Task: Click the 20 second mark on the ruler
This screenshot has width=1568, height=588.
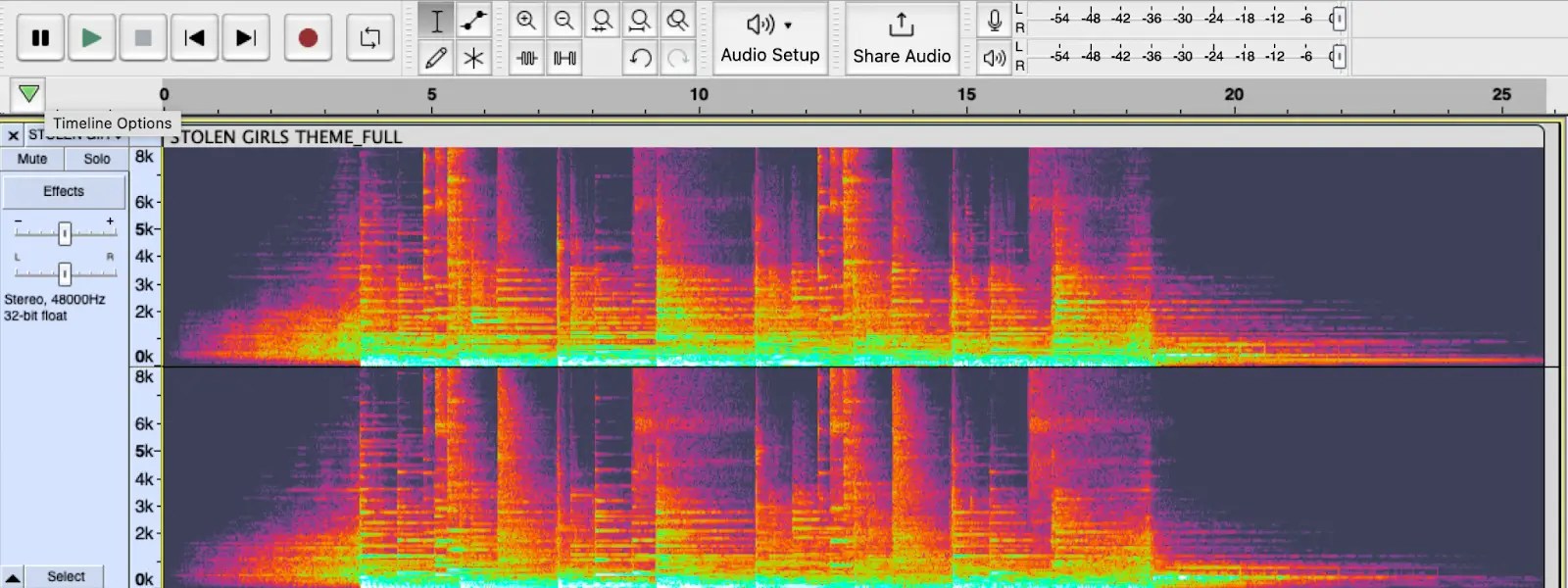Action: tap(1234, 95)
